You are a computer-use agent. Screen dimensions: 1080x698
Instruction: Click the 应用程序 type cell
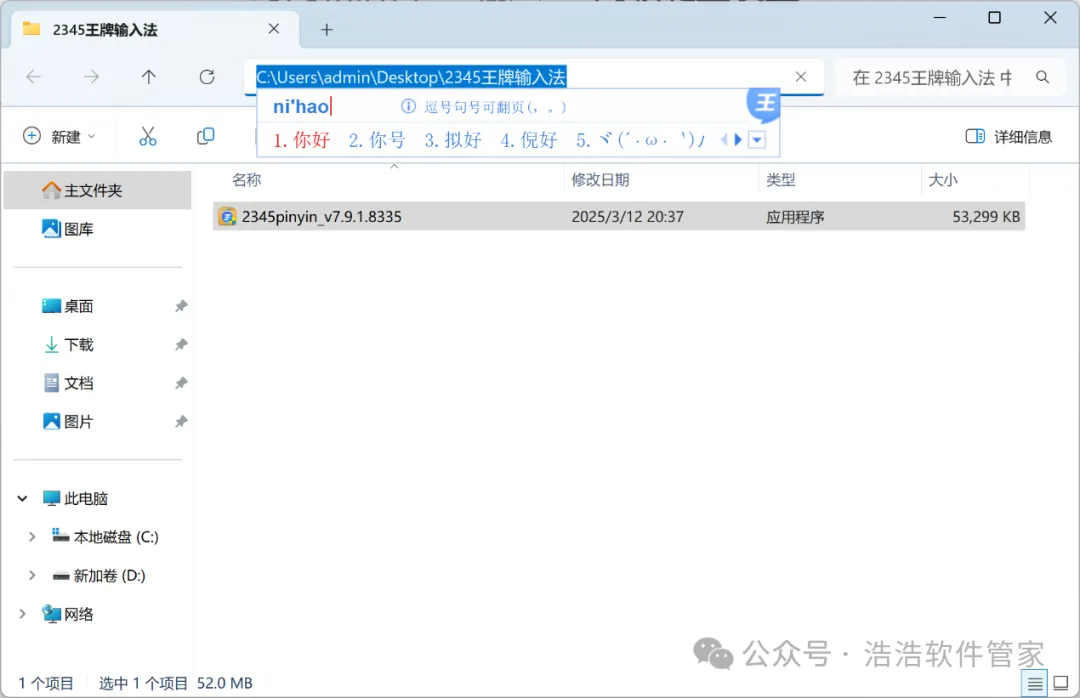(795, 217)
